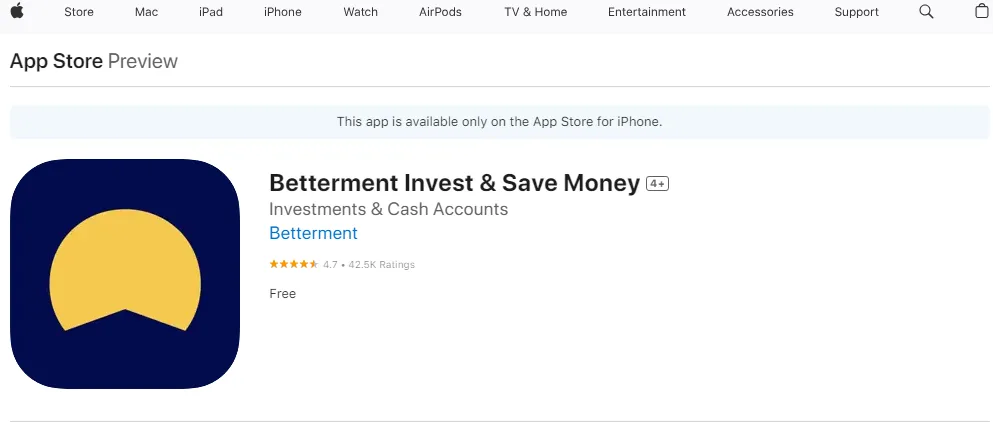This screenshot has width=993, height=422.
Task: Click the star rating icons
Action: (294, 264)
